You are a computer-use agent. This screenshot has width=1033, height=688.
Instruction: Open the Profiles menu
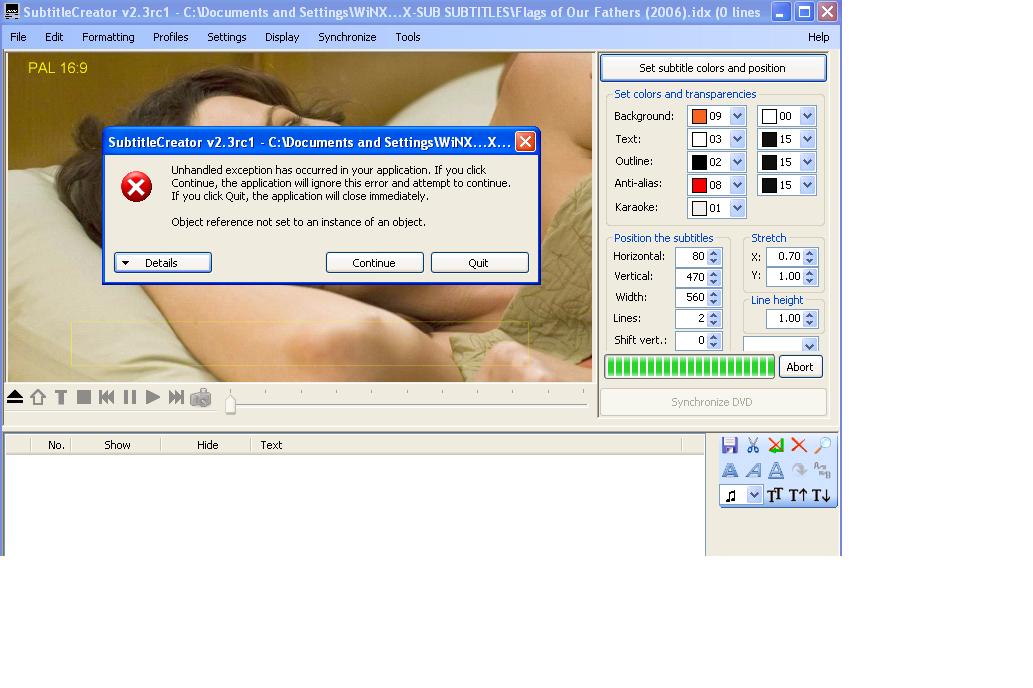pos(171,37)
